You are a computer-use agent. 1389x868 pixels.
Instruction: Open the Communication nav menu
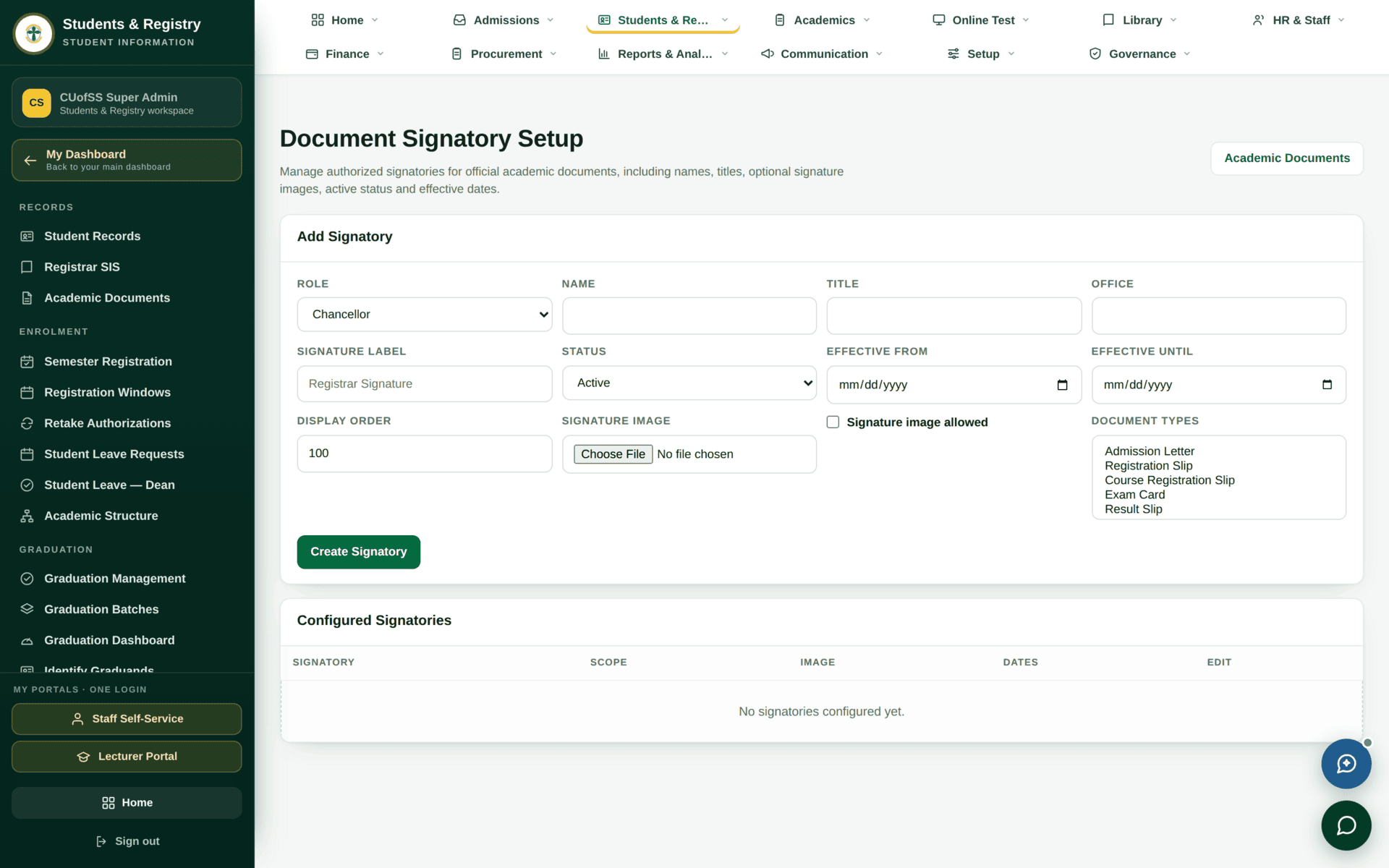pyautogui.click(x=822, y=54)
